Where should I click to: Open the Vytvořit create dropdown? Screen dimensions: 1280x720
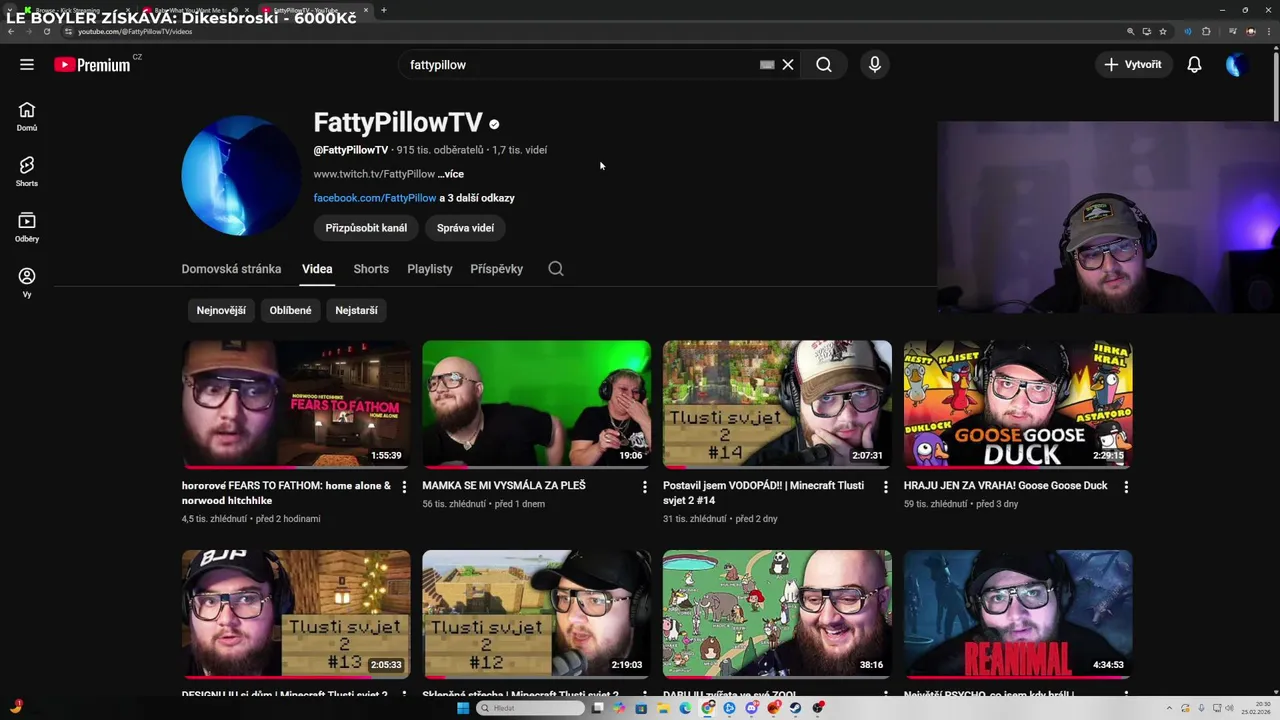click(x=1133, y=65)
